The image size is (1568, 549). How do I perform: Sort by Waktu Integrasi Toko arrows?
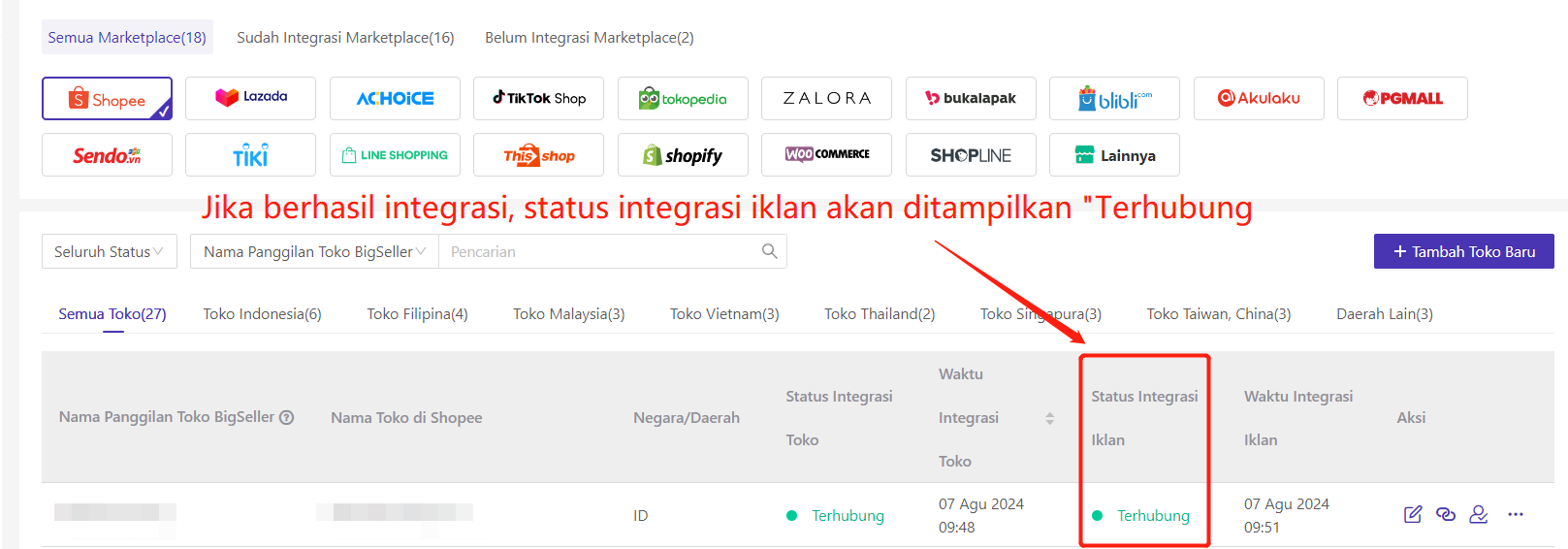click(x=1049, y=418)
